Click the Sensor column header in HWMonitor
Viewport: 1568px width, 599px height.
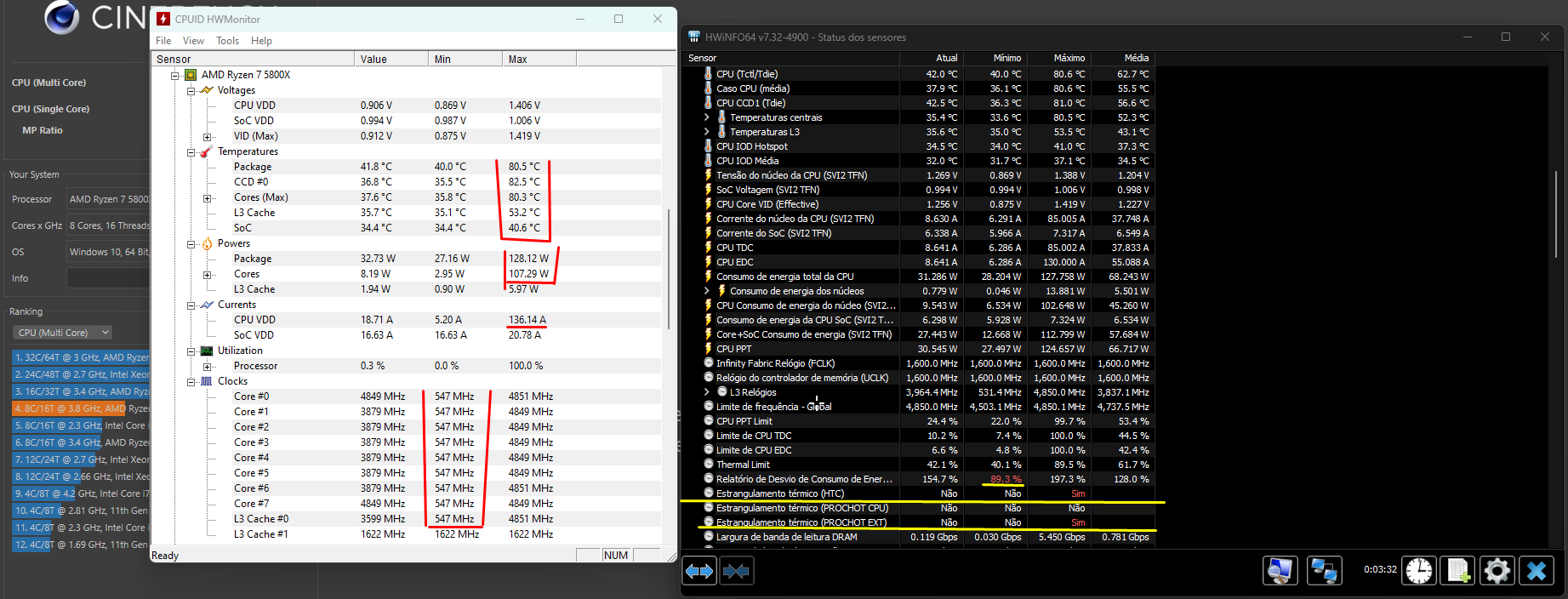[253, 59]
